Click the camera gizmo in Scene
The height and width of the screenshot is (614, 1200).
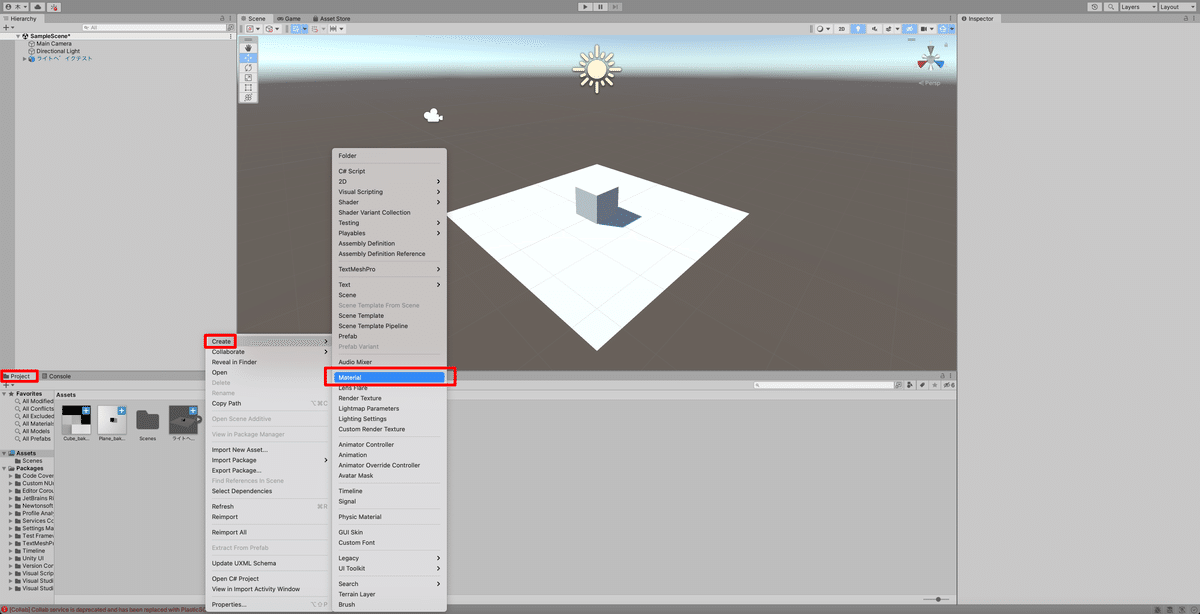(432, 117)
